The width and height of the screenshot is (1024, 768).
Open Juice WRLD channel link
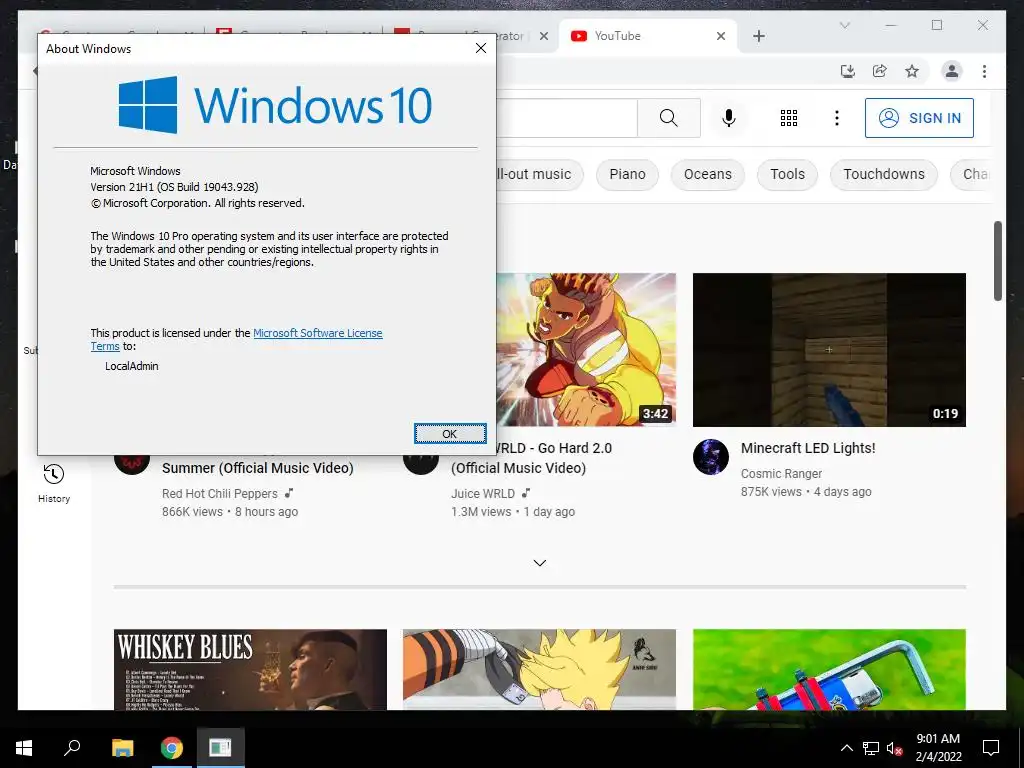tap(483, 494)
